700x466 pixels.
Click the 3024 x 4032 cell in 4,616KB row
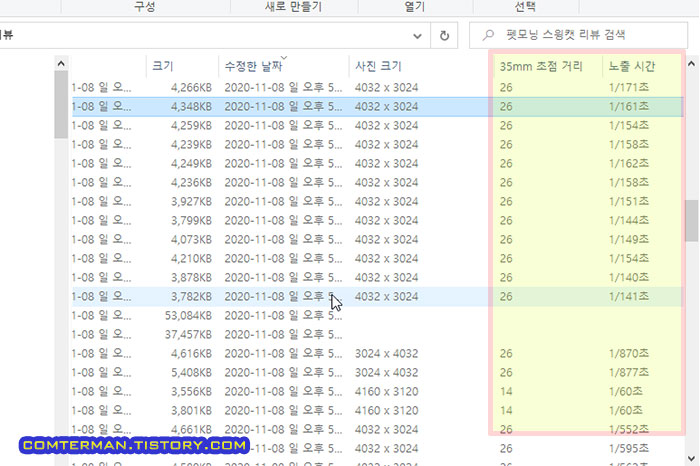click(387, 354)
